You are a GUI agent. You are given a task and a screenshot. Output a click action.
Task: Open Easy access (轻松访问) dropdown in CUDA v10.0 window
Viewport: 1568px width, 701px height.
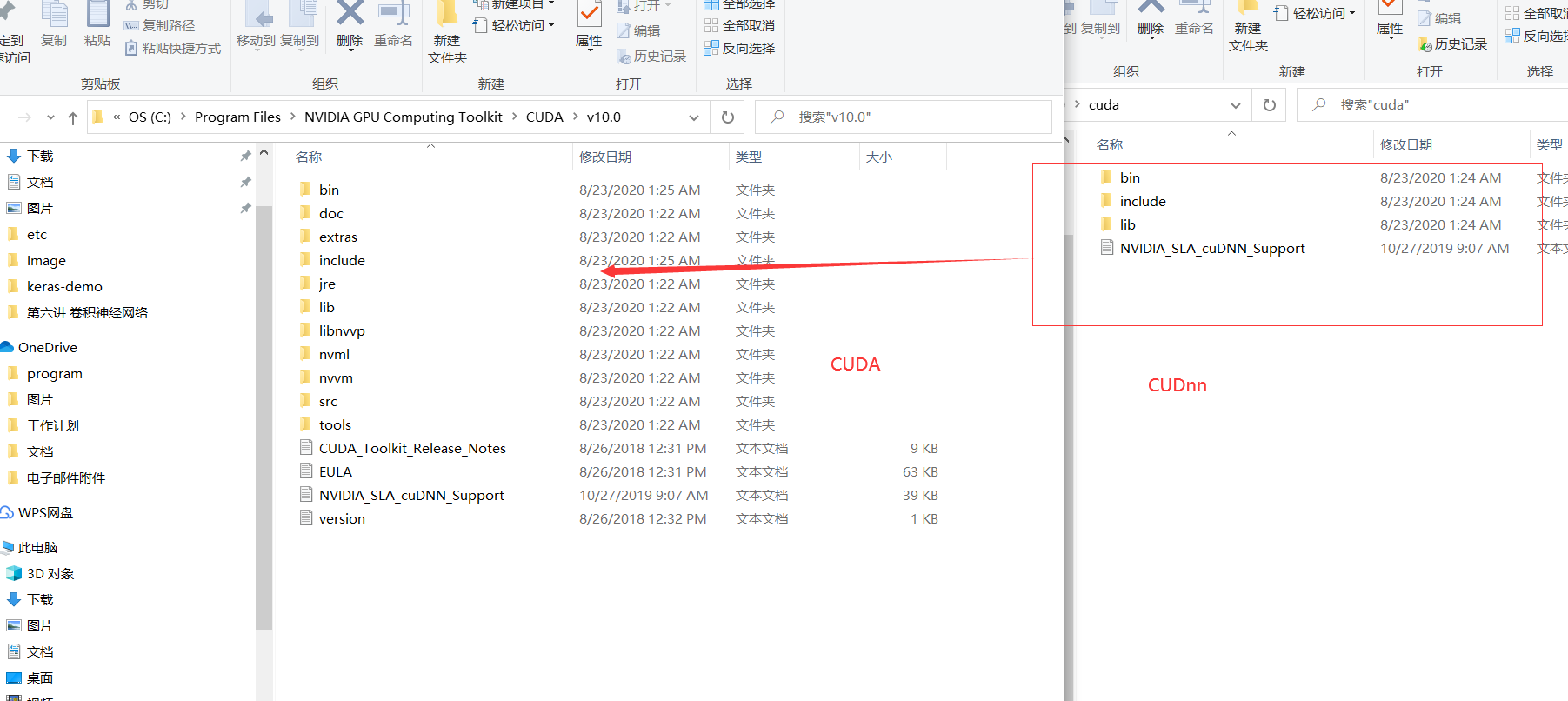point(515,25)
